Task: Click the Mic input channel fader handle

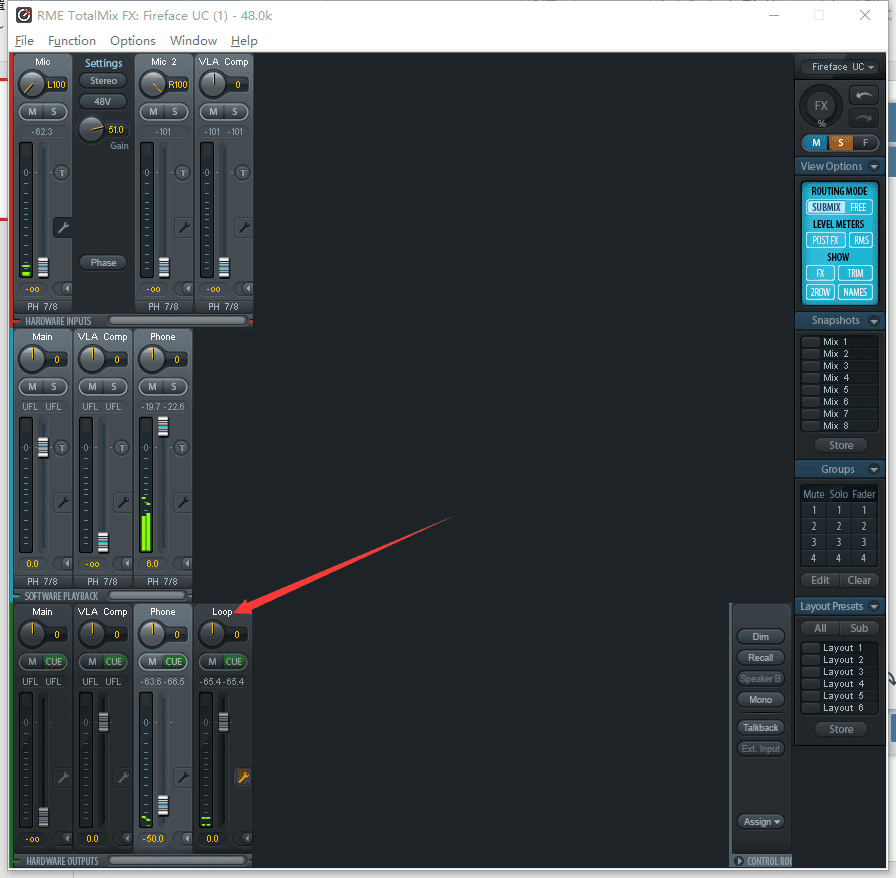Action: click(x=43, y=268)
